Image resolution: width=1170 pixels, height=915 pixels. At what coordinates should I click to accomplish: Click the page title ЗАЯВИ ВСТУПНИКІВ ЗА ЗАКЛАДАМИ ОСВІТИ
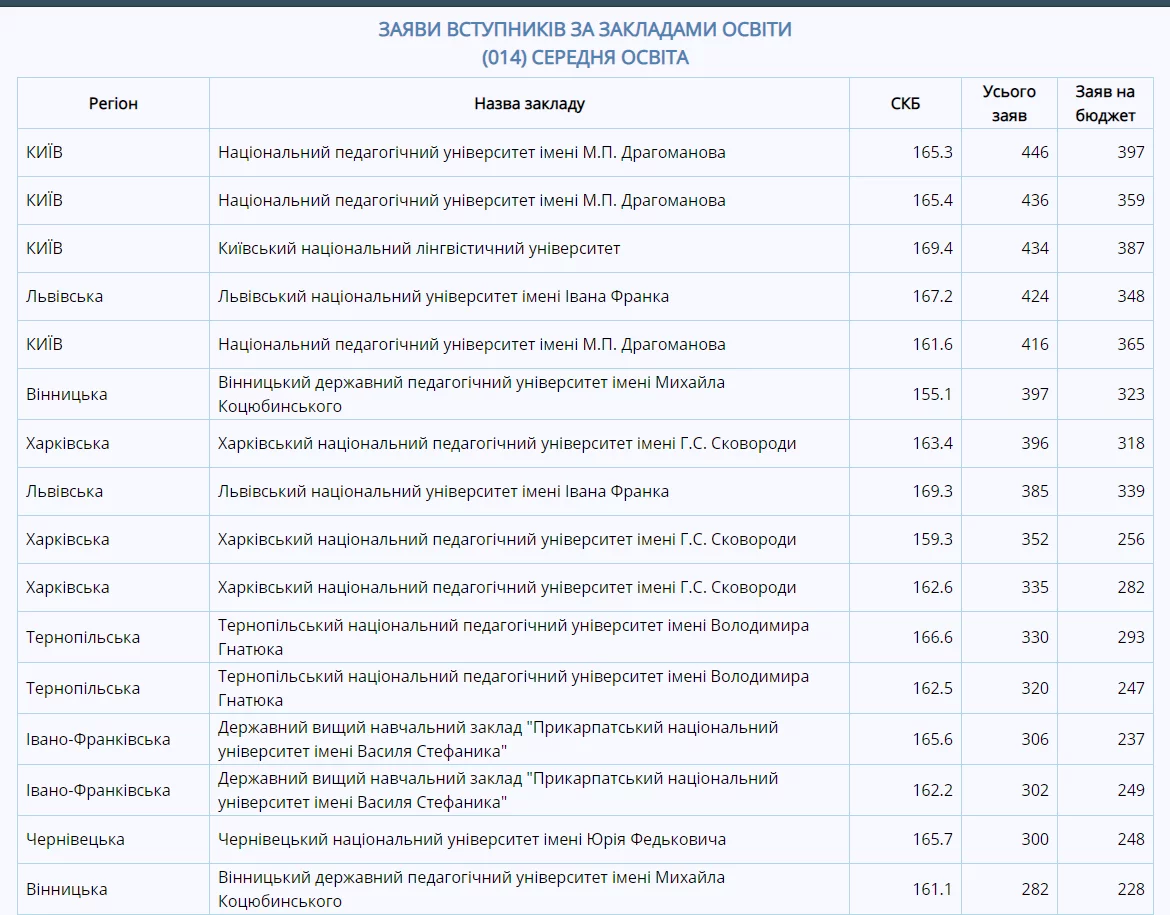pyautogui.click(x=585, y=29)
